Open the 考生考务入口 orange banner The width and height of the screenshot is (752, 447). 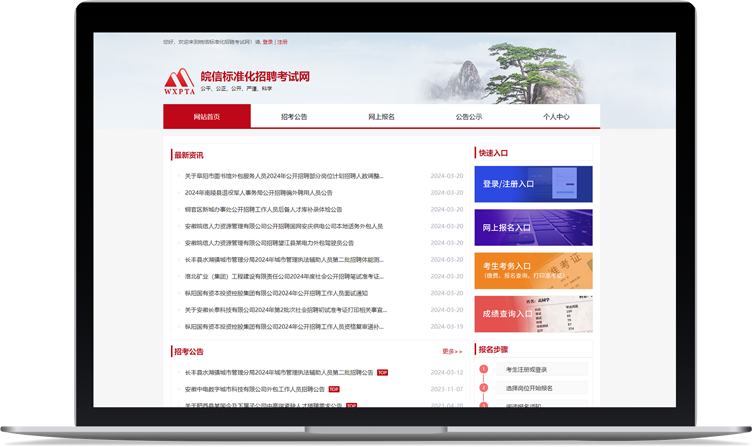pos(533,270)
